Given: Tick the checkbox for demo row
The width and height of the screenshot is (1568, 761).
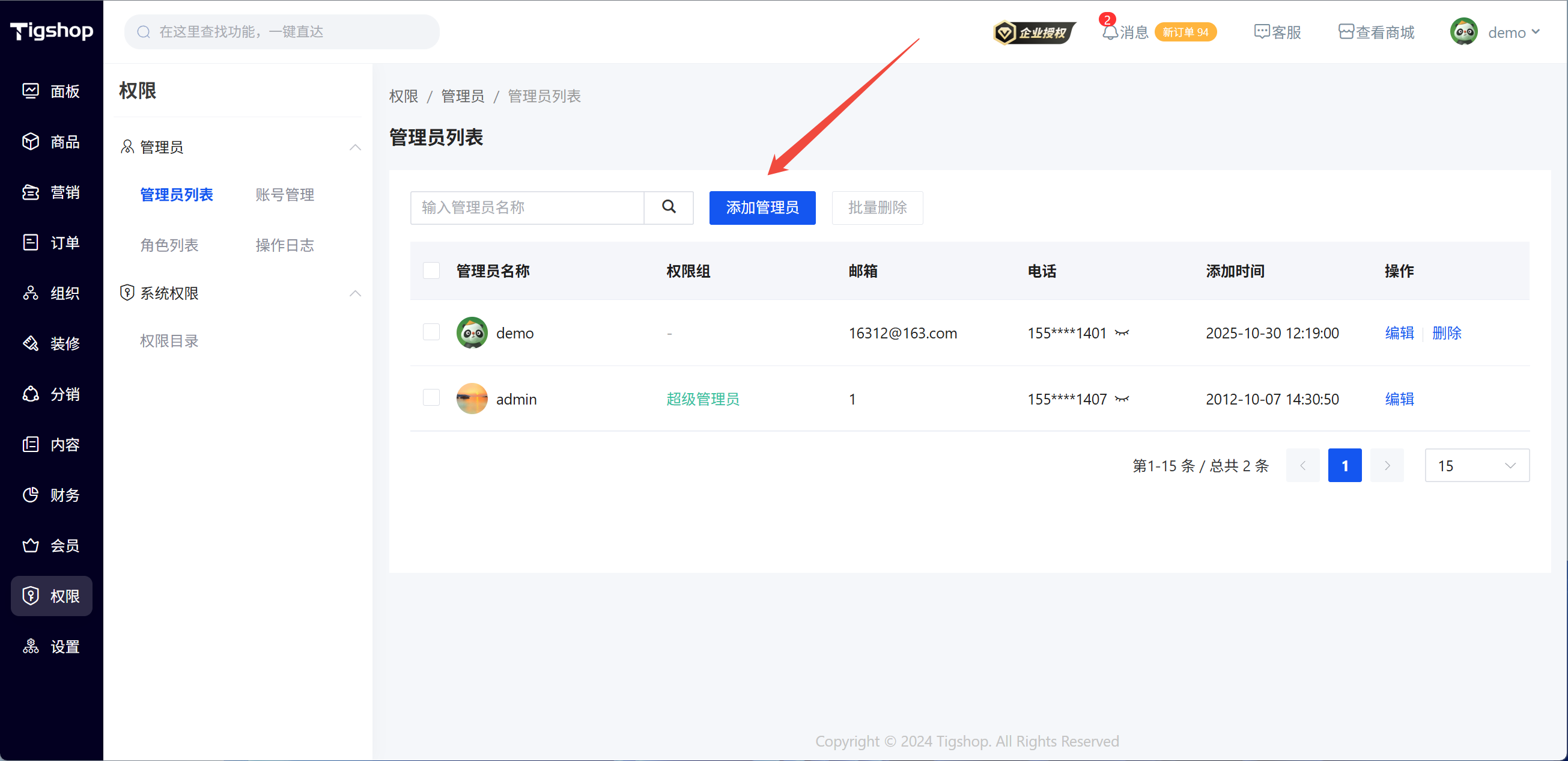Looking at the screenshot, I should click(431, 332).
